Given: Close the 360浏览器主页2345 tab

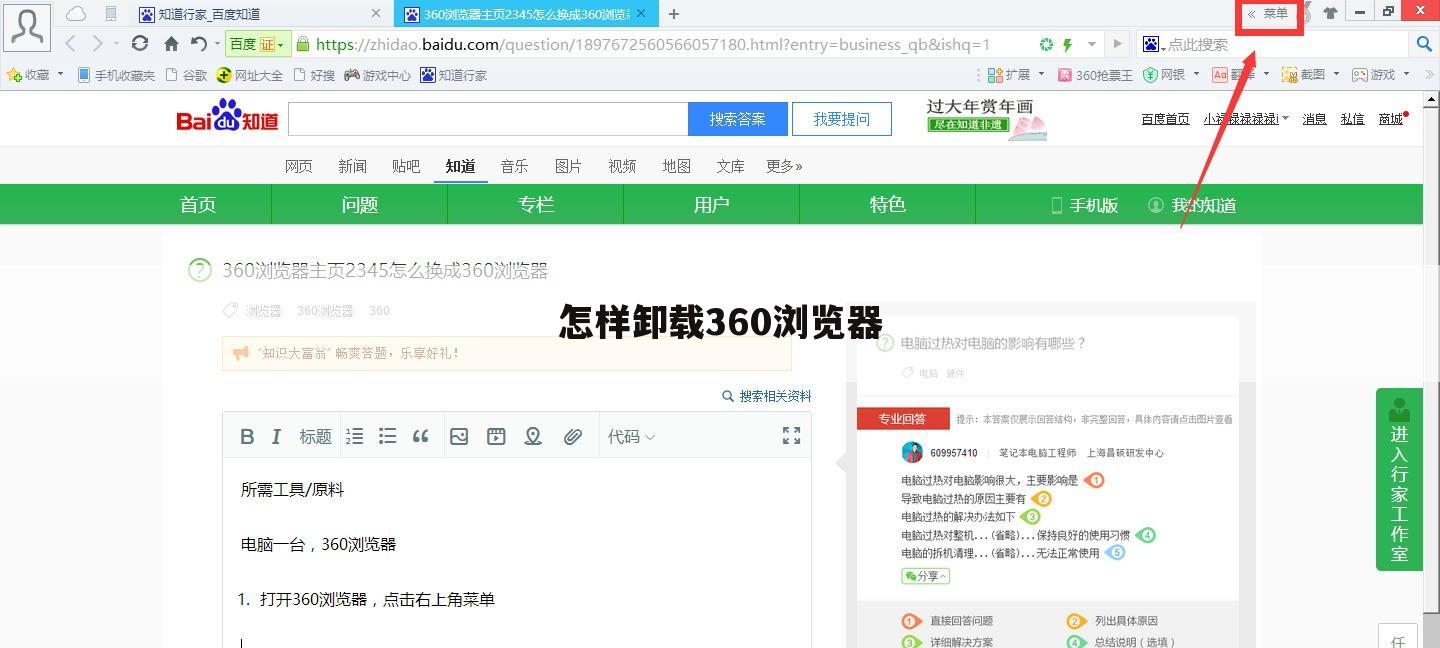Looking at the screenshot, I should click(641, 14).
